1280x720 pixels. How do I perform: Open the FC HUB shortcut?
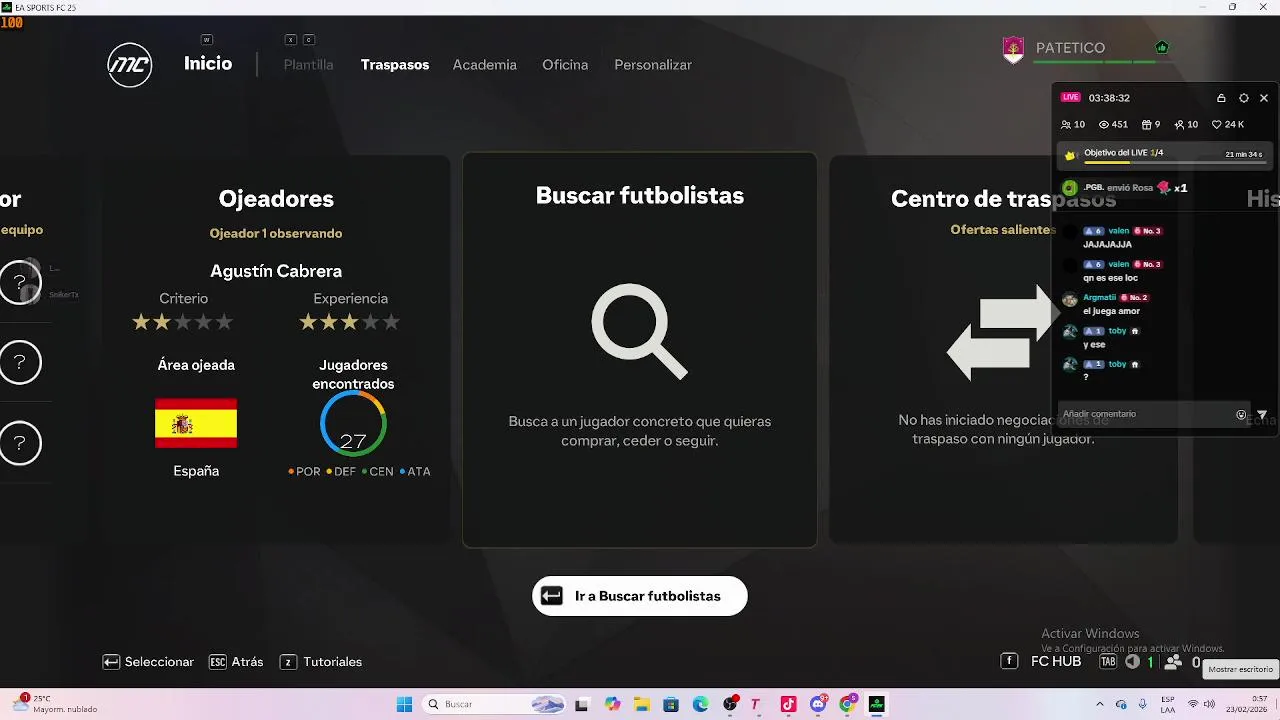click(x=1042, y=662)
